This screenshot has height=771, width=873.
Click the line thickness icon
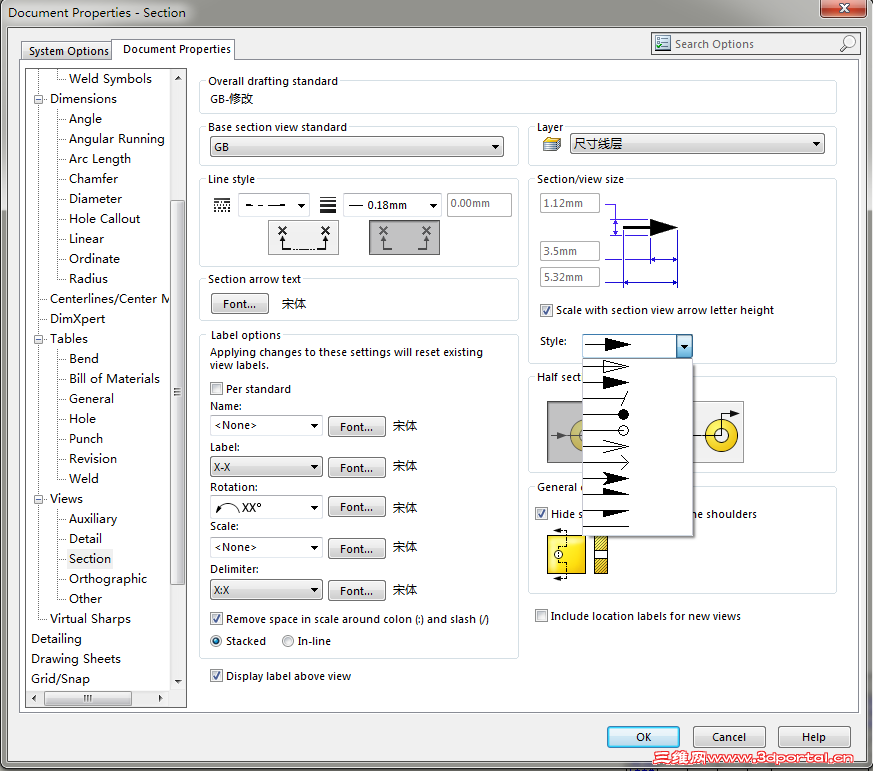click(328, 205)
